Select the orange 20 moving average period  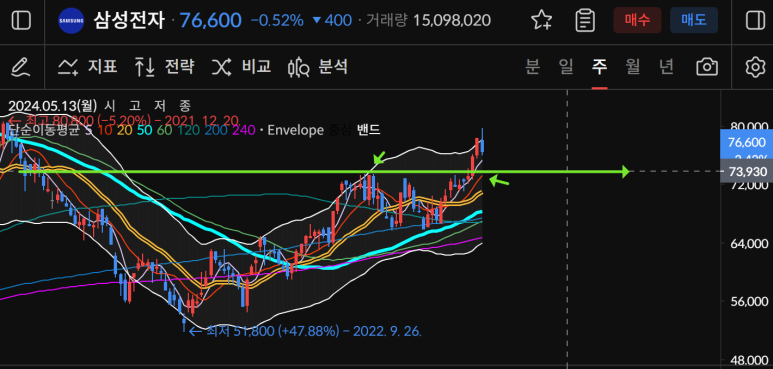[124, 130]
